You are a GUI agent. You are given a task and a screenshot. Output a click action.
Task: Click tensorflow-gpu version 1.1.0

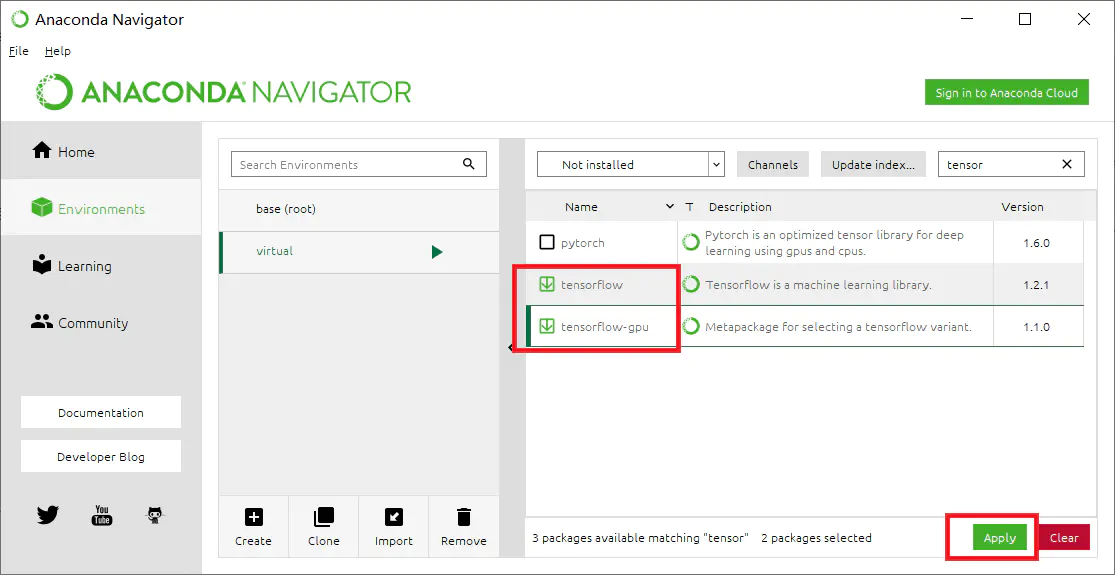coord(1037,327)
